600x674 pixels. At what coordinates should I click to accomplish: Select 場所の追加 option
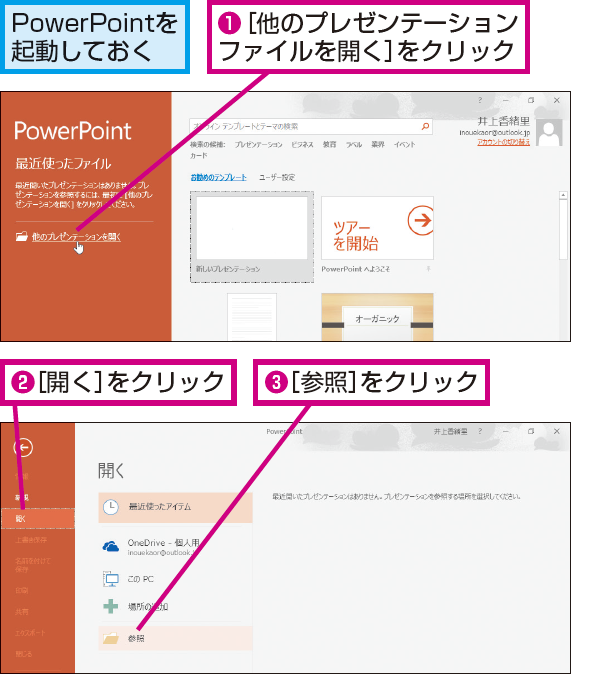175,607
